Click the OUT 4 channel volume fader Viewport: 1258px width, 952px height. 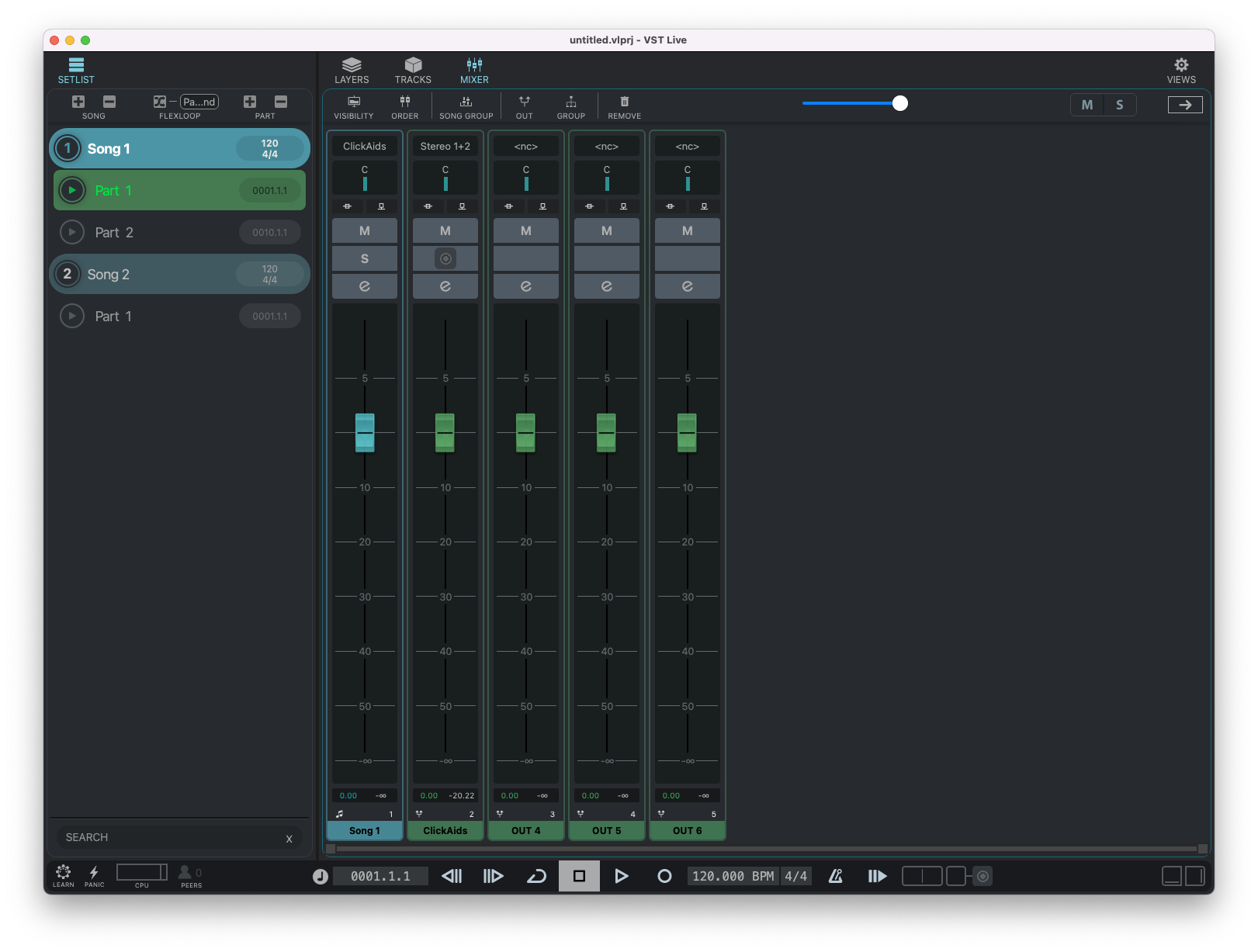(x=525, y=432)
